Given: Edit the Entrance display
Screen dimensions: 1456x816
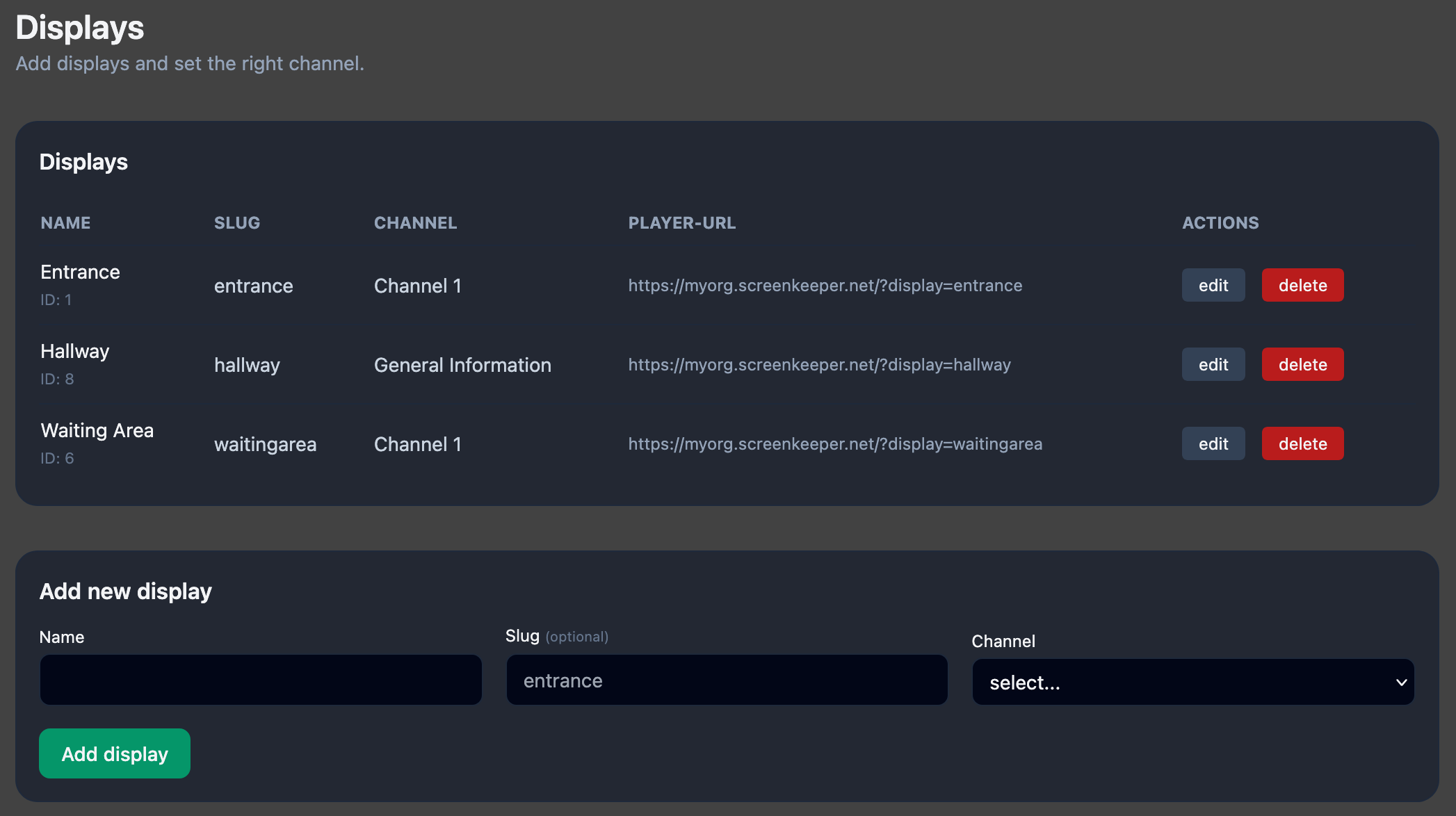Looking at the screenshot, I should [1213, 285].
